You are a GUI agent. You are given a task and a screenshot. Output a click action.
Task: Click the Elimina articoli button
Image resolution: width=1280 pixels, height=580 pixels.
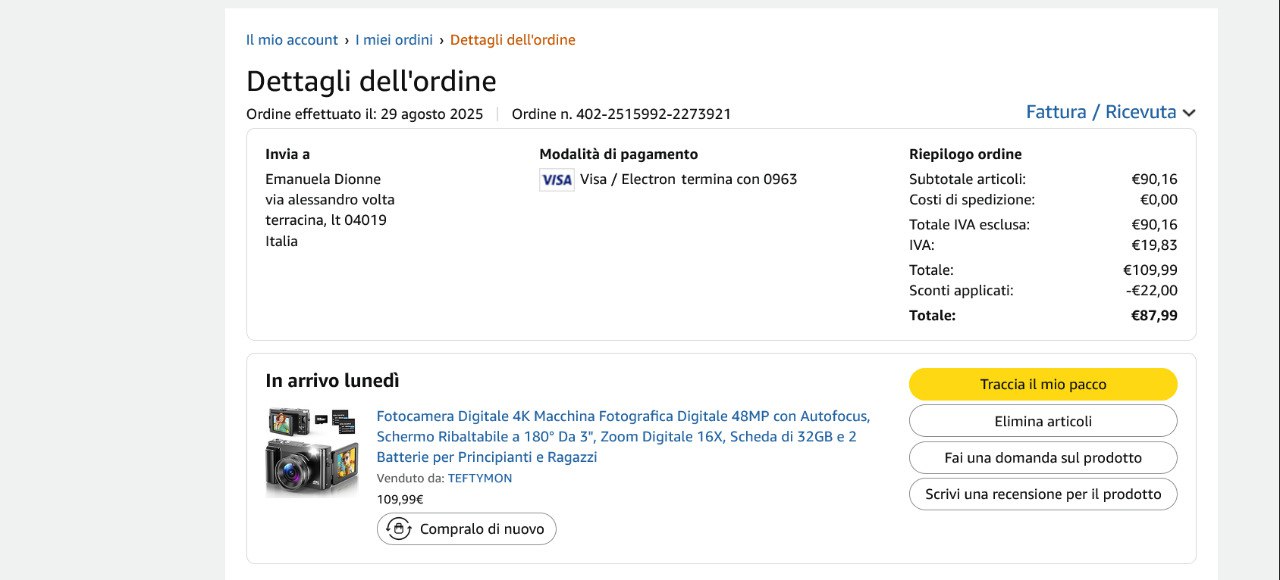1042,421
